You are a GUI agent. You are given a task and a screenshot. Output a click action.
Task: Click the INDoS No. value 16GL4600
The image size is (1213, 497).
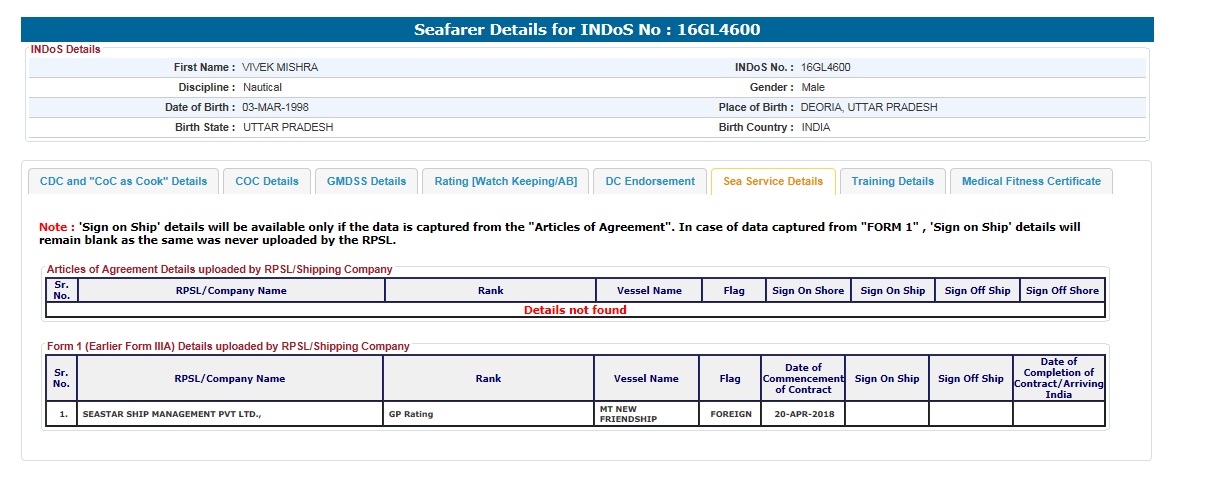pos(826,68)
